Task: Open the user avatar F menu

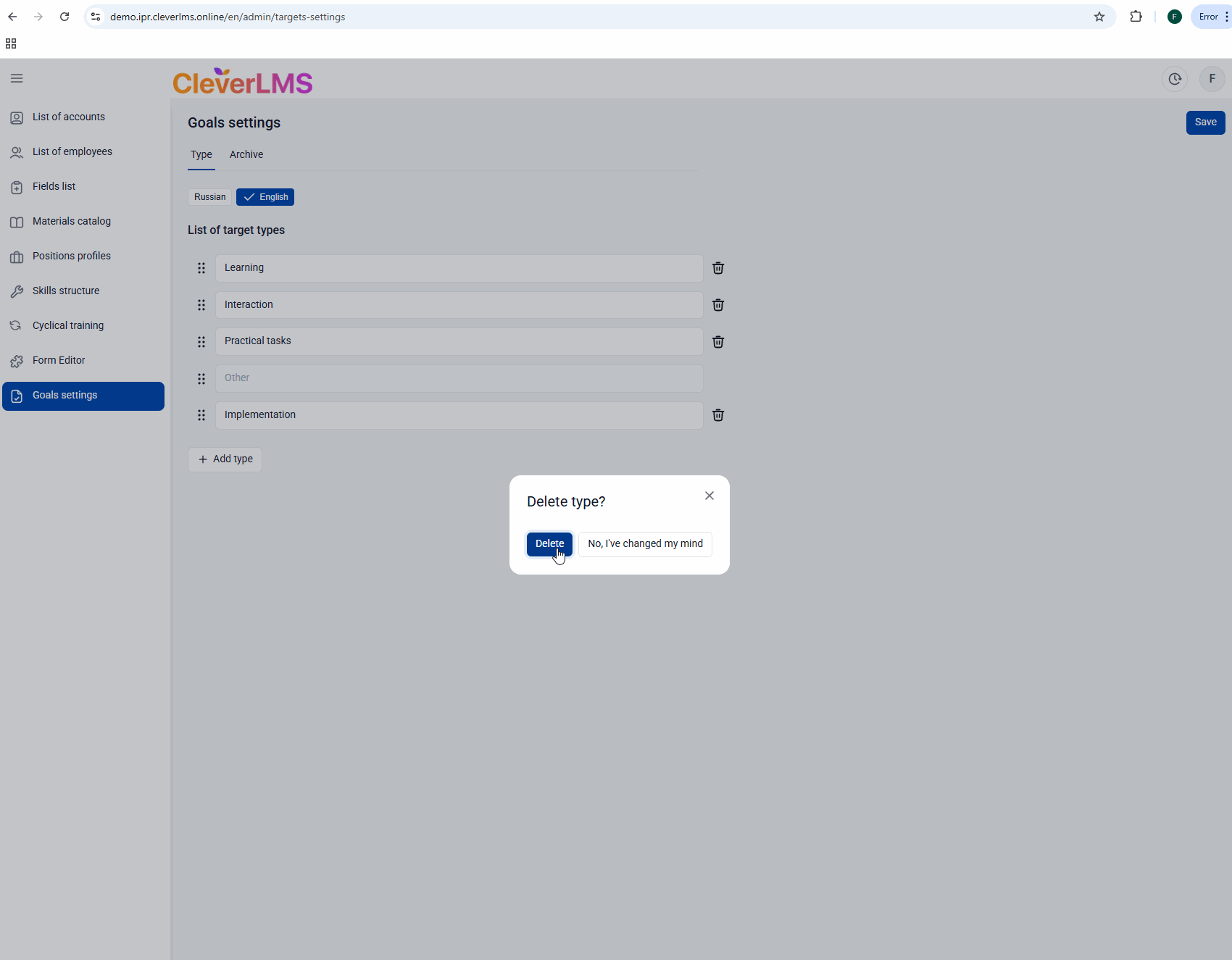Action: (1212, 79)
